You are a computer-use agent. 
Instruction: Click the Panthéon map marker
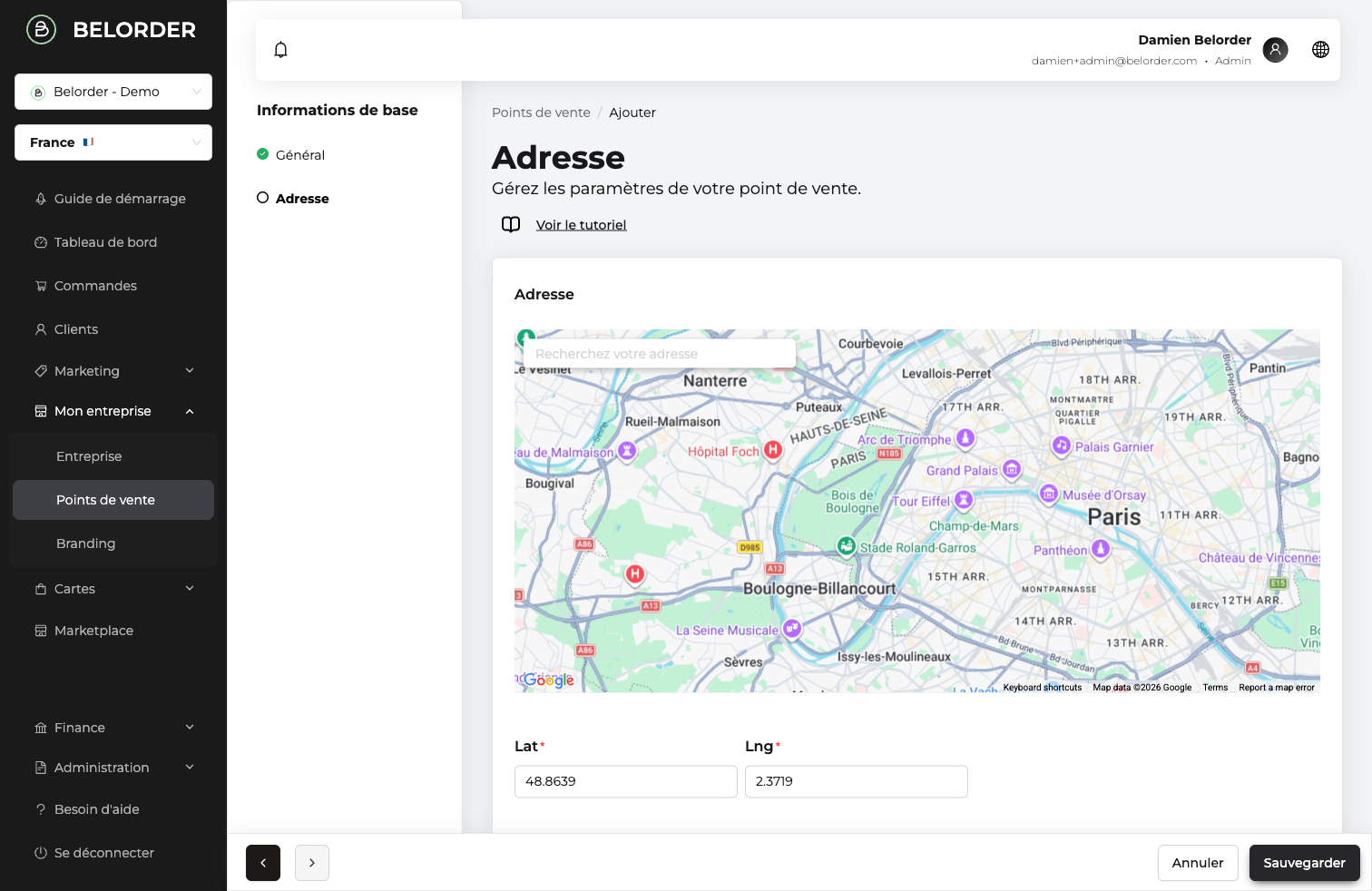click(x=1101, y=549)
